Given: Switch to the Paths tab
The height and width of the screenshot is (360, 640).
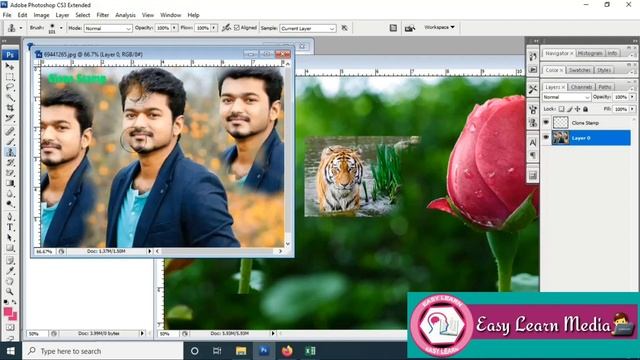Looking at the screenshot, I should pos(604,87).
